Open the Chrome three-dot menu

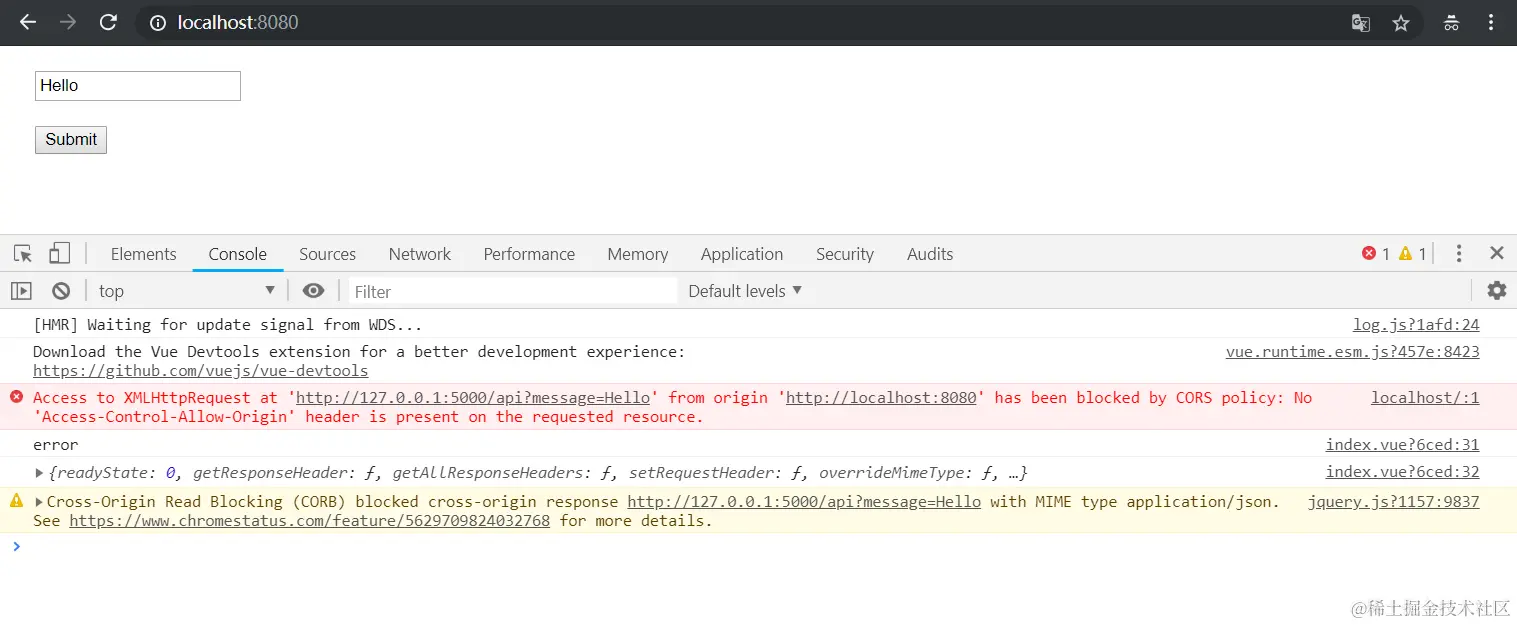point(1491,22)
